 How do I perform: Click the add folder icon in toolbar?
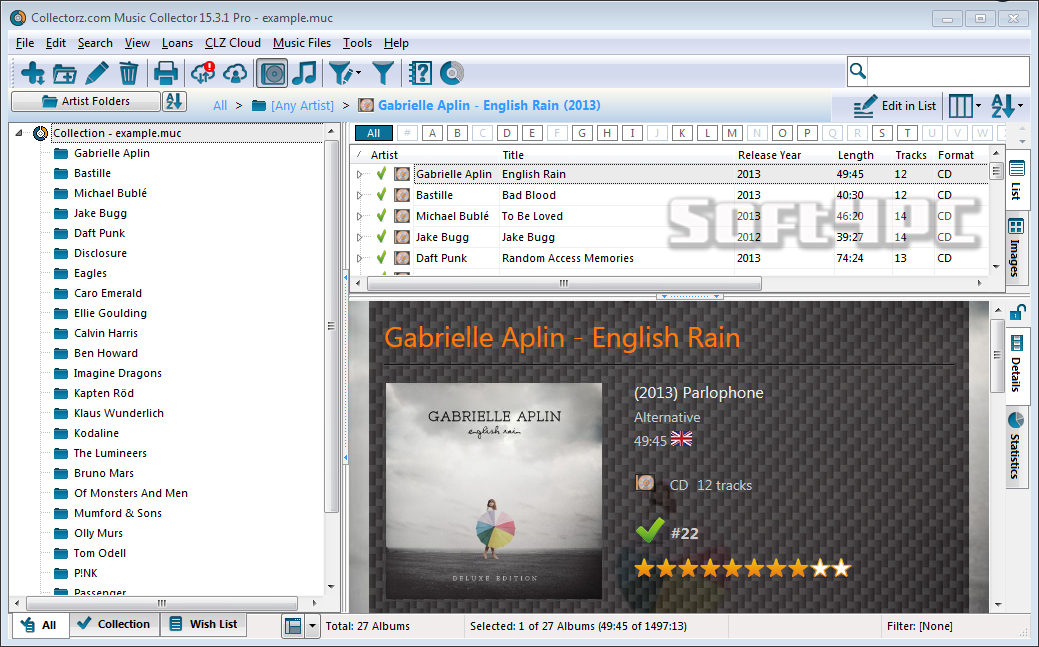click(x=64, y=73)
